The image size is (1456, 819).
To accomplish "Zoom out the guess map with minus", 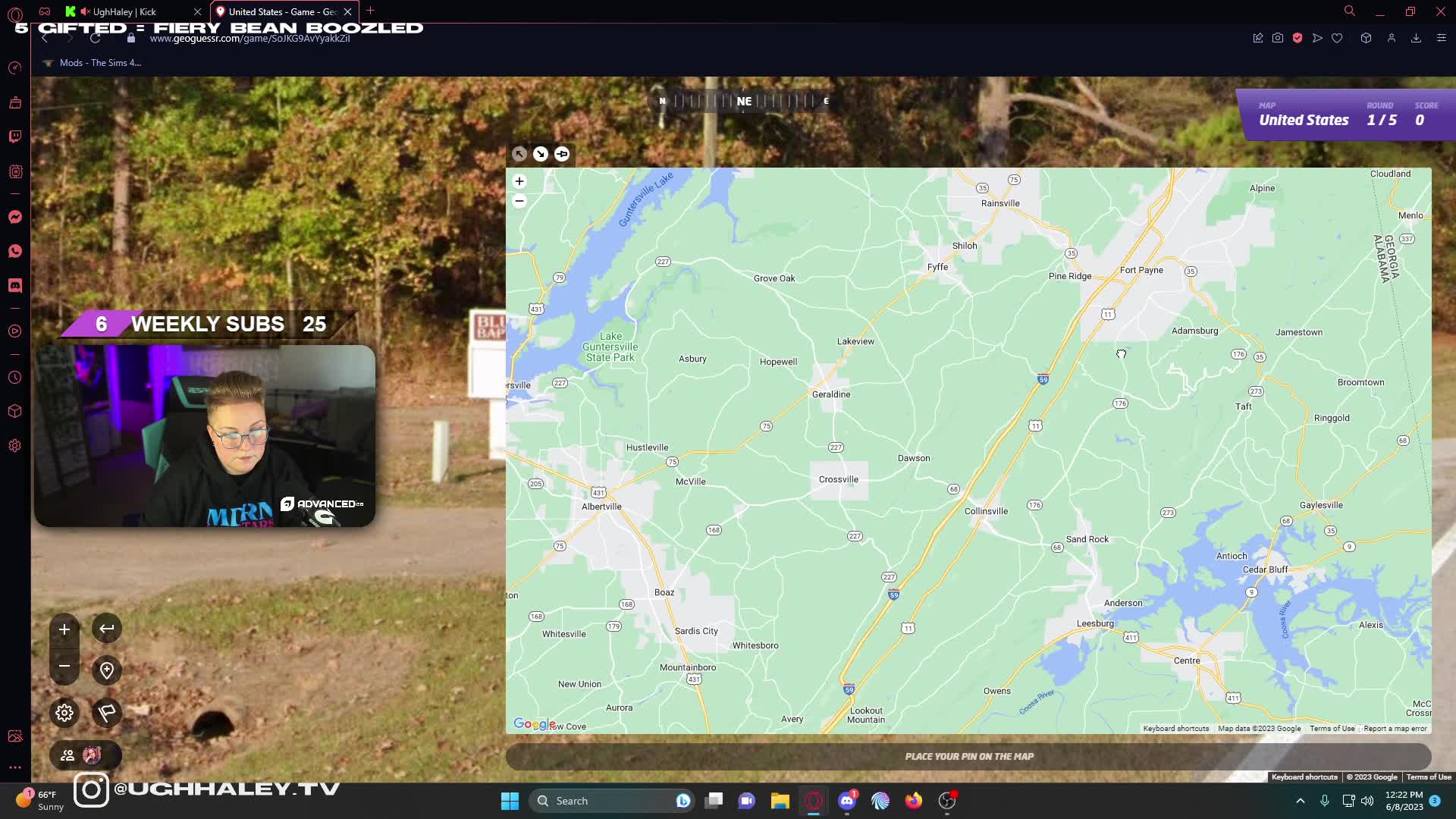I will tap(519, 201).
